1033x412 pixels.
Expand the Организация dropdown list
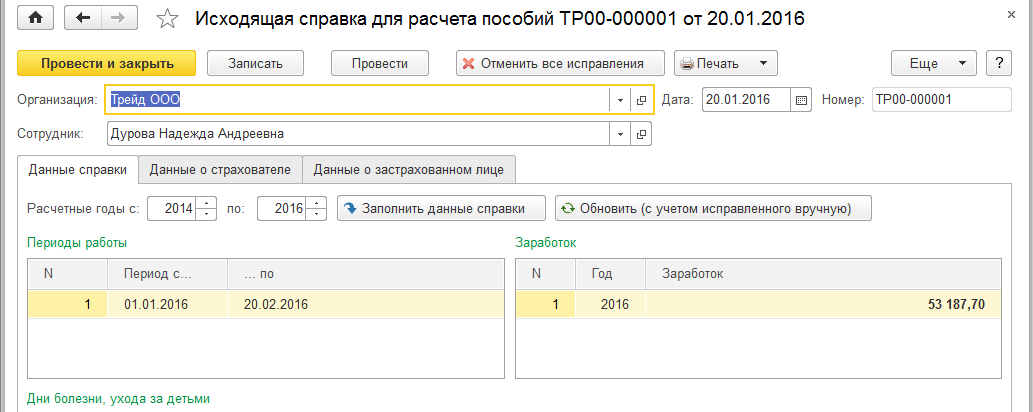(620, 100)
